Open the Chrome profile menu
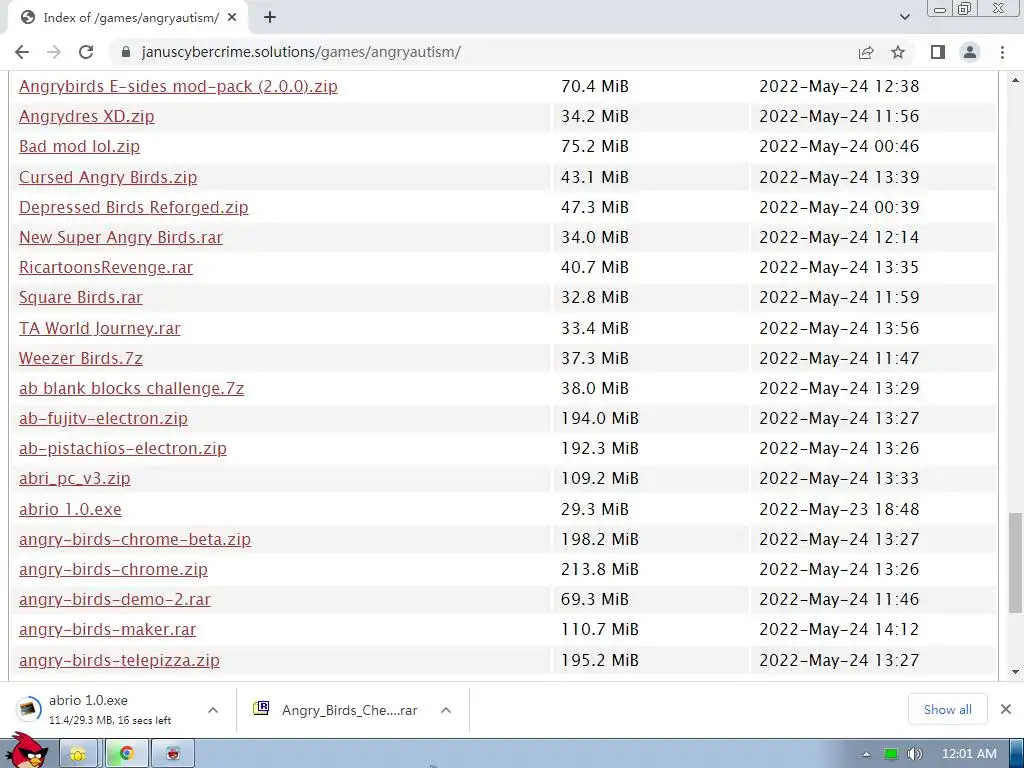This screenshot has width=1024, height=768. 970,52
